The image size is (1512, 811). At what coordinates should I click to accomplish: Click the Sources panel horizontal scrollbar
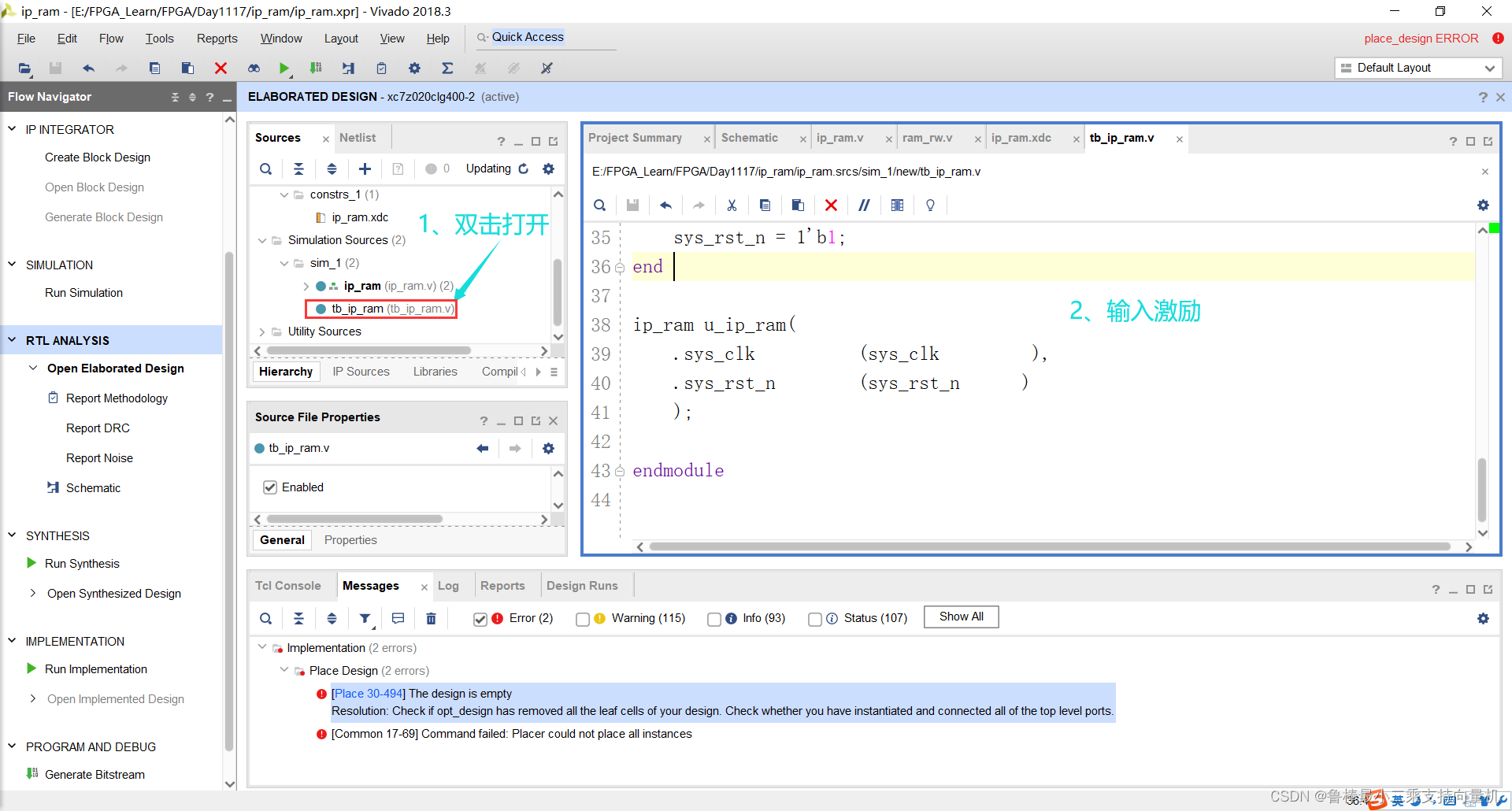(x=369, y=350)
